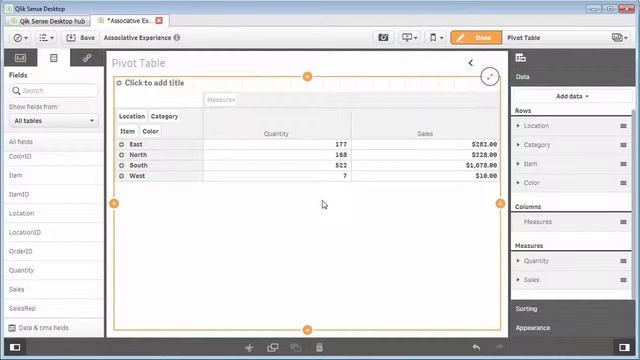Click the Item dimension header chip

point(127,131)
